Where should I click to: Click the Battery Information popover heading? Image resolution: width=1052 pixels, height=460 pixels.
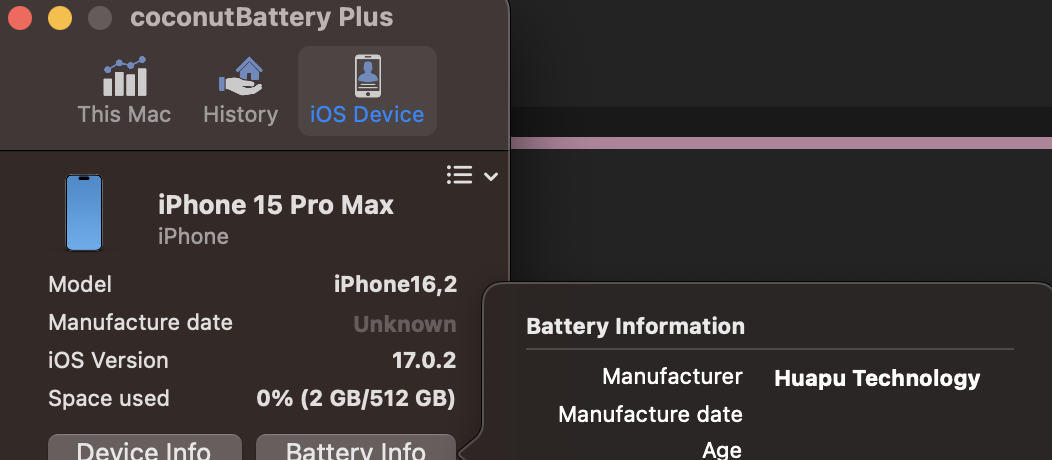(635, 327)
